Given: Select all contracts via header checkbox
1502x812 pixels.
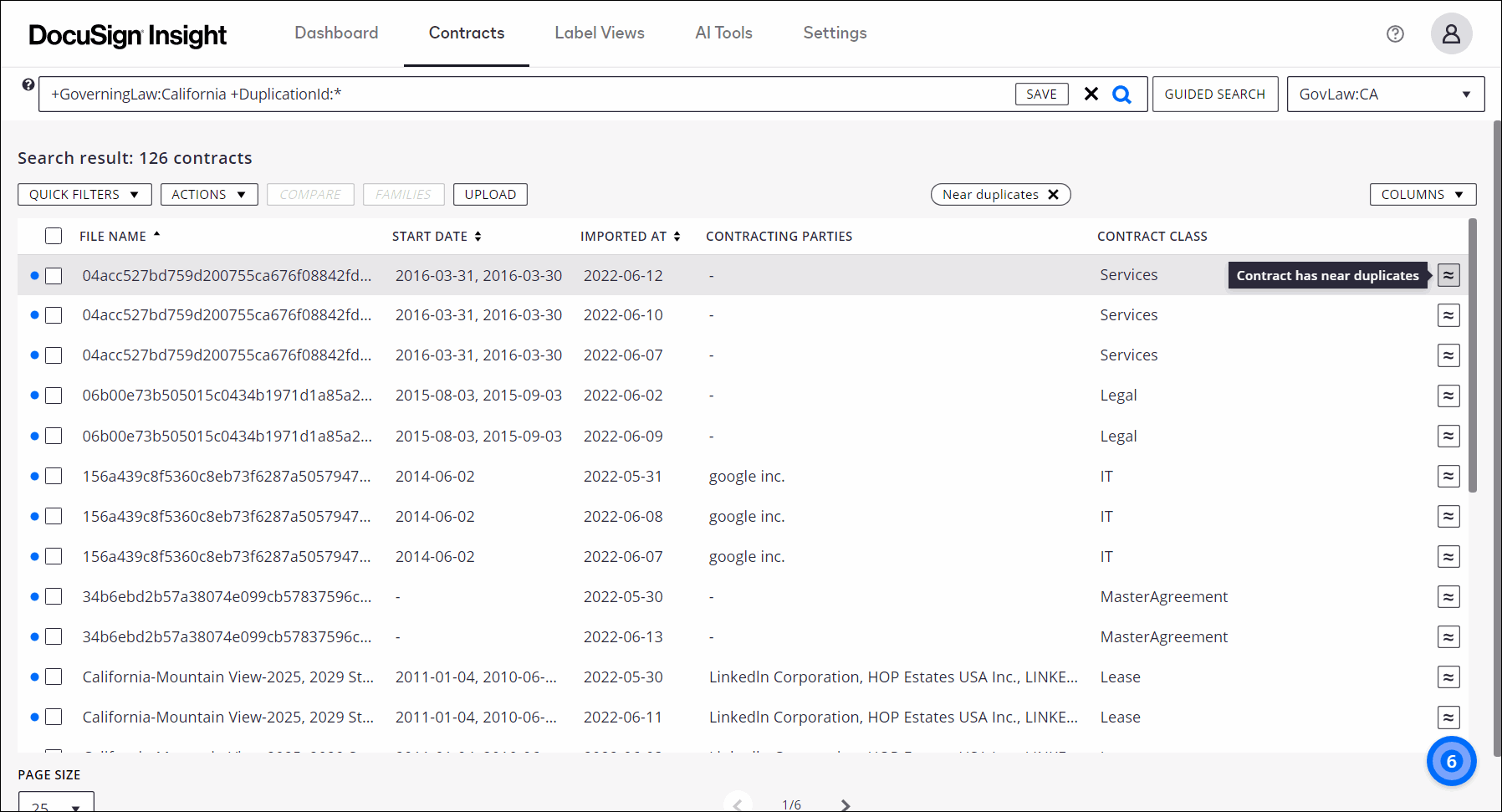Looking at the screenshot, I should (54, 236).
